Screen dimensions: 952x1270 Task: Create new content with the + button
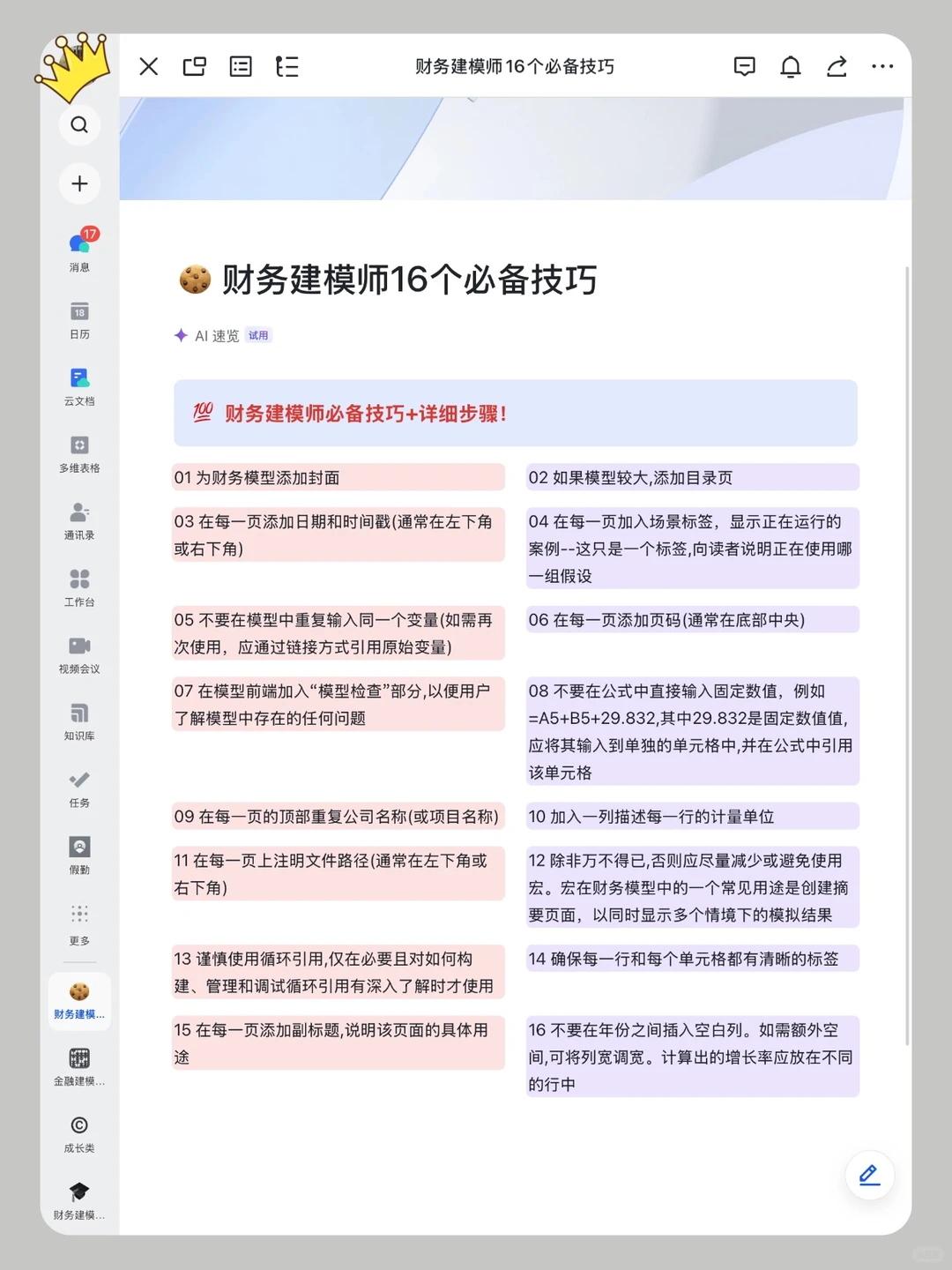[79, 184]
